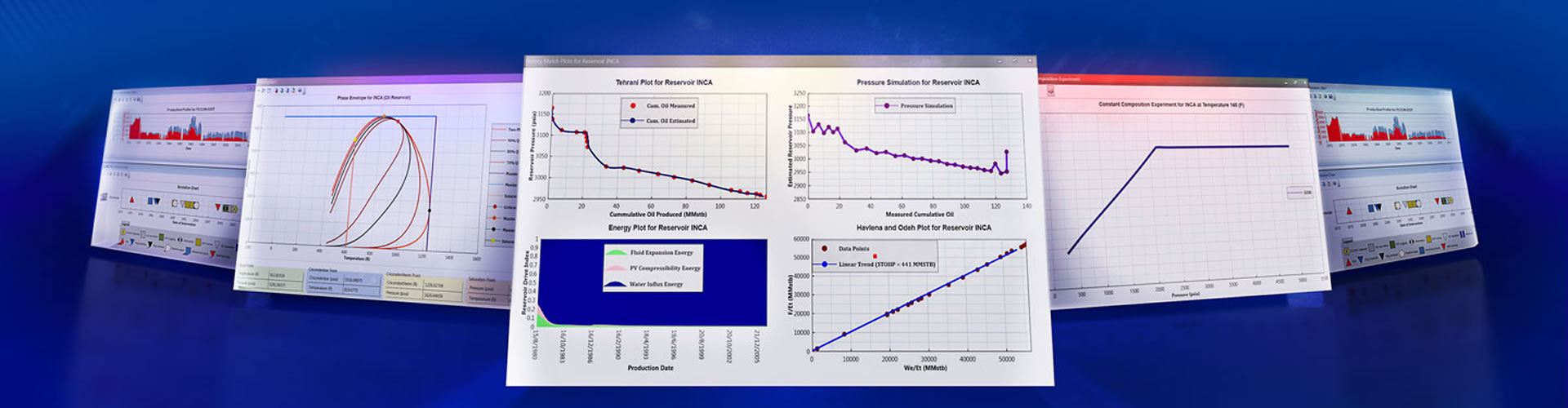The height and width of the screenshot is (408, 1568).
Task: Click the Cum. Oil Measured red legend marker
Action: (x=633, y=106)
